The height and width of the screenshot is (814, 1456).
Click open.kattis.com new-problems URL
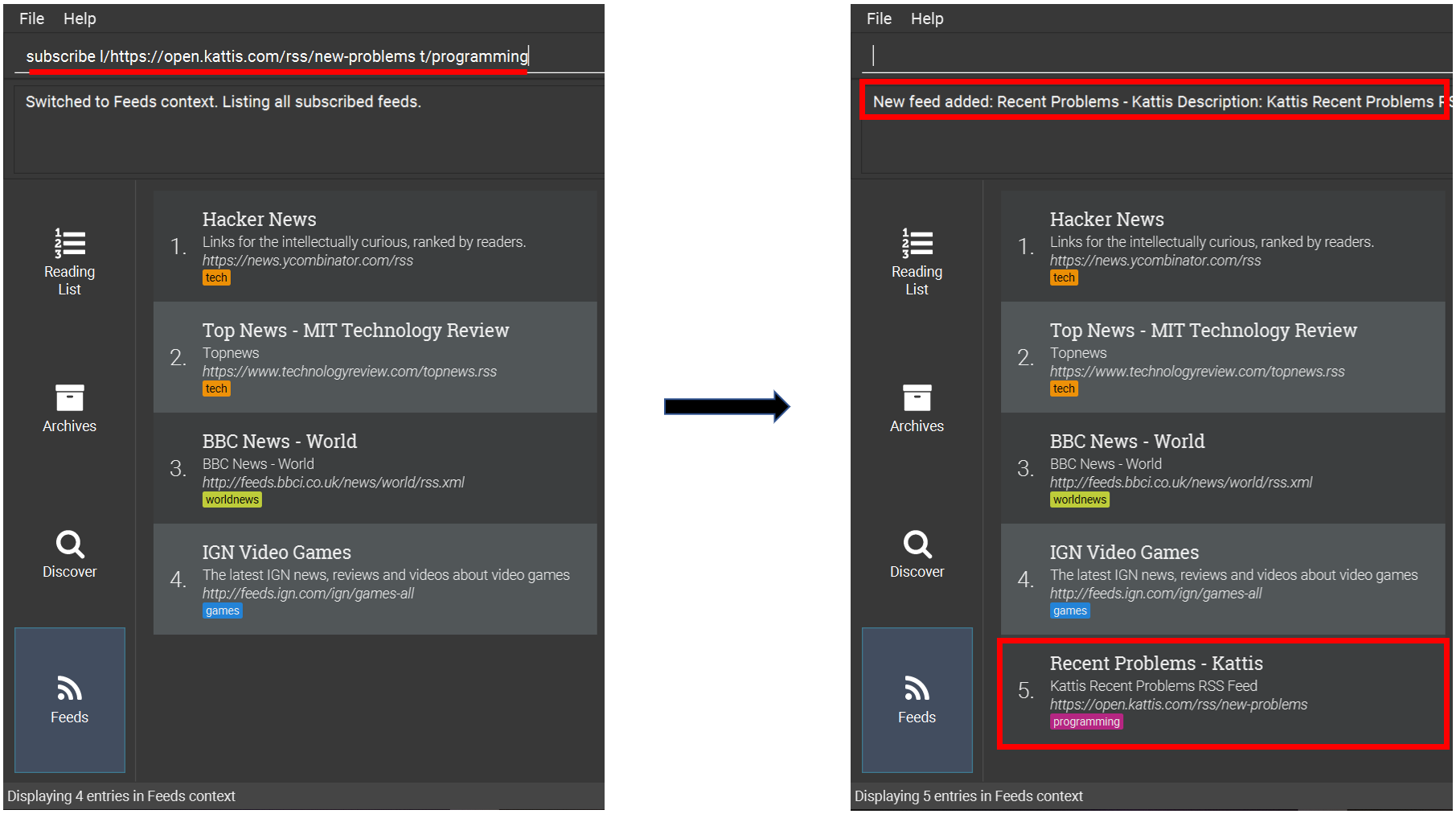1179,704
